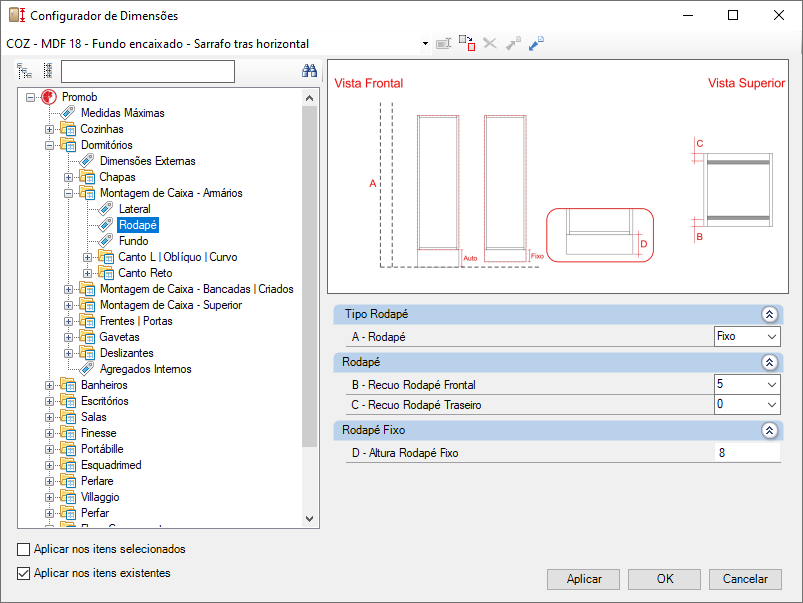The image size is (803, 603).
Task: Enable Aplicar nos itens selecionados checkbox
Action: [x=24, y=549]
